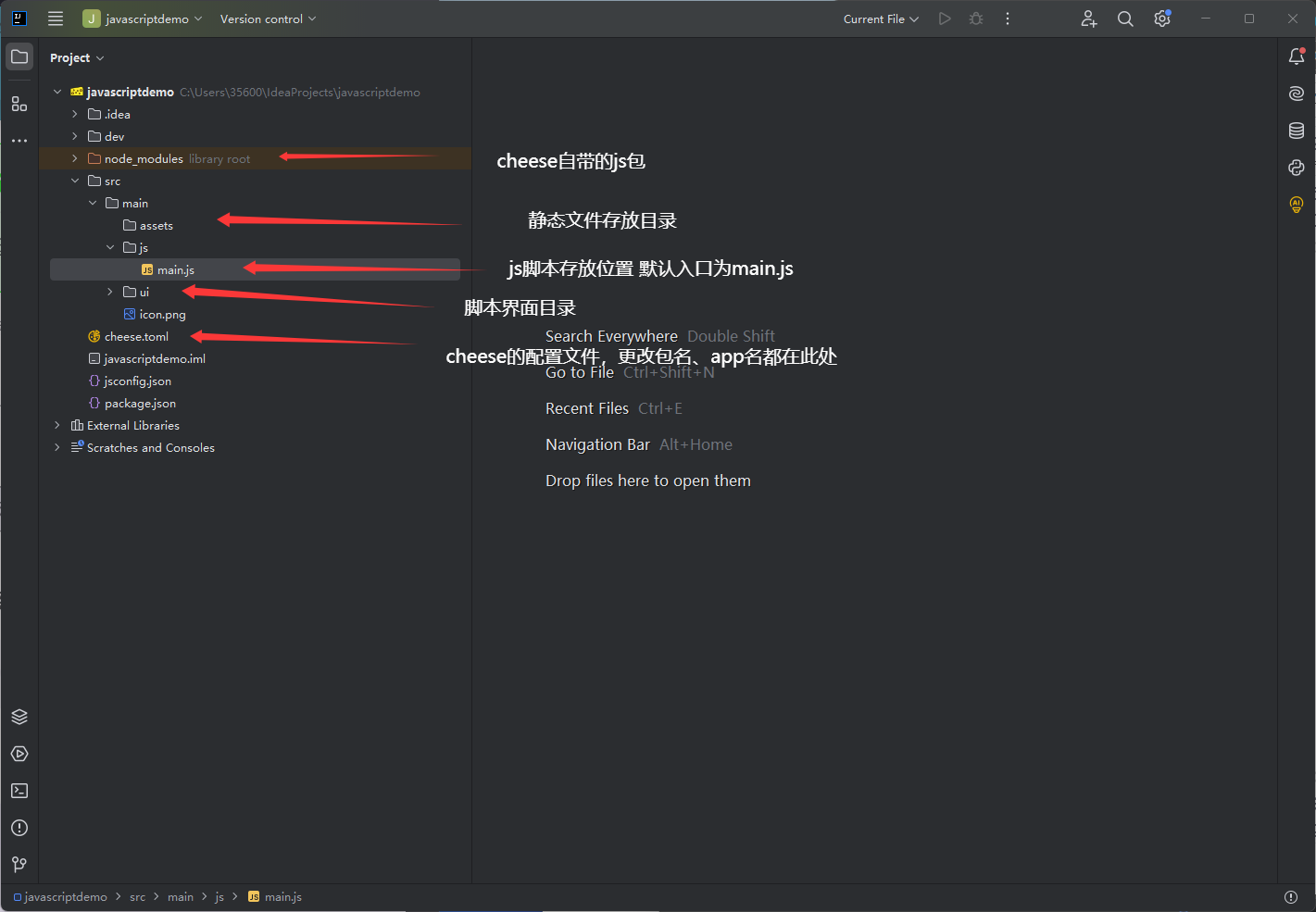The height and width of the screenshot is (912, 1316).
Task: Open Code With Me user icon
Action: [1089, 19]
